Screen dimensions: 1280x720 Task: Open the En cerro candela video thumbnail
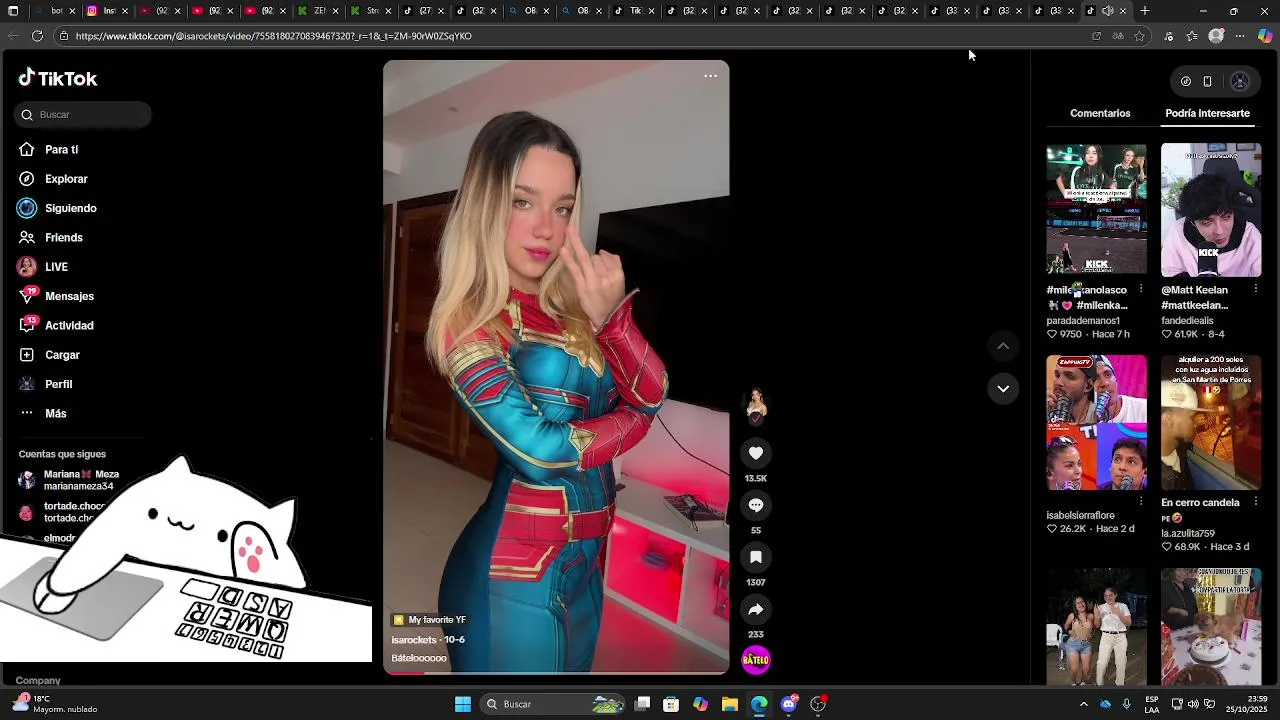(1211, 422)
